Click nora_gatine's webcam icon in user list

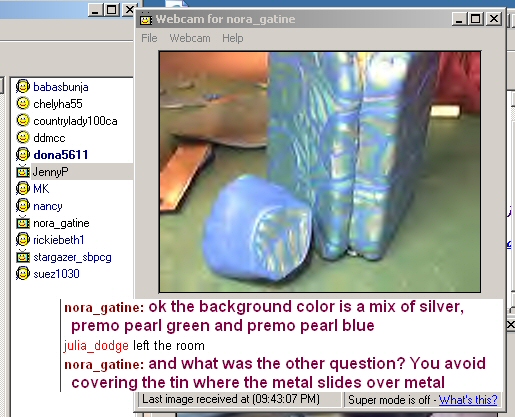(23, 223)
